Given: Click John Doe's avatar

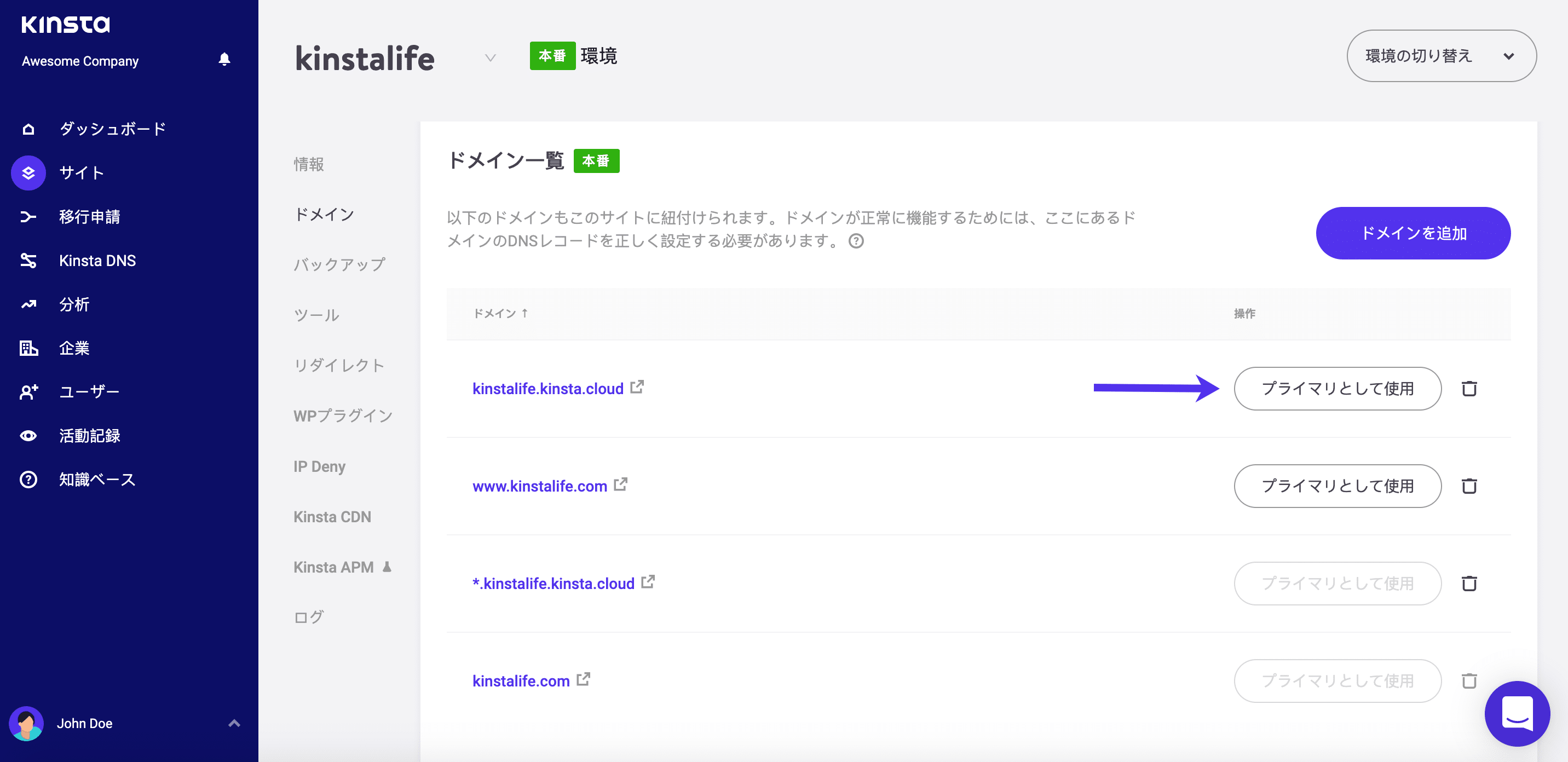Looking at the screenshot, I should point(26,723).
